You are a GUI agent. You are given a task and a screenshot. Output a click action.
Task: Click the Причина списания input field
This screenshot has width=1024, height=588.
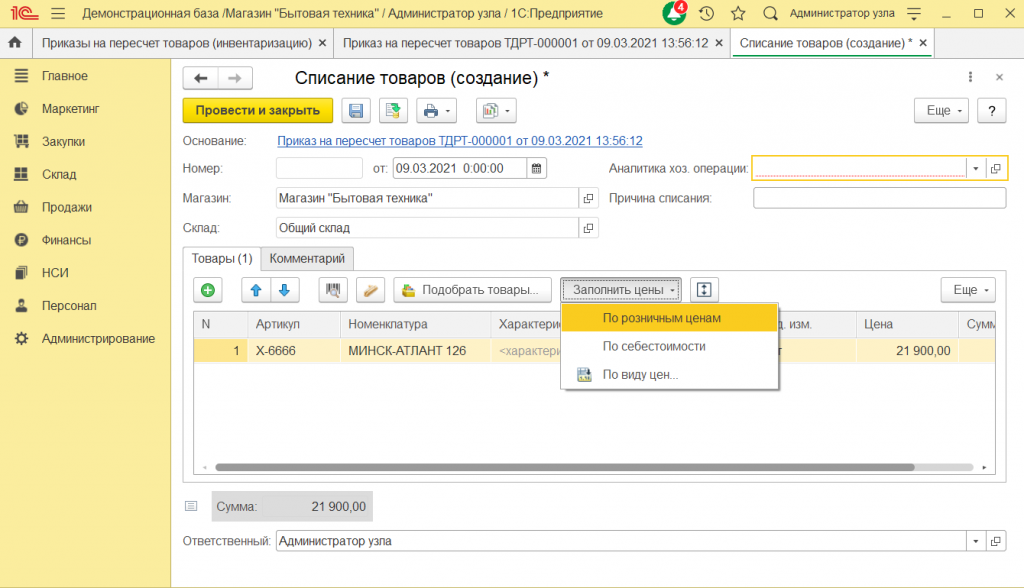tap(879, 198)
